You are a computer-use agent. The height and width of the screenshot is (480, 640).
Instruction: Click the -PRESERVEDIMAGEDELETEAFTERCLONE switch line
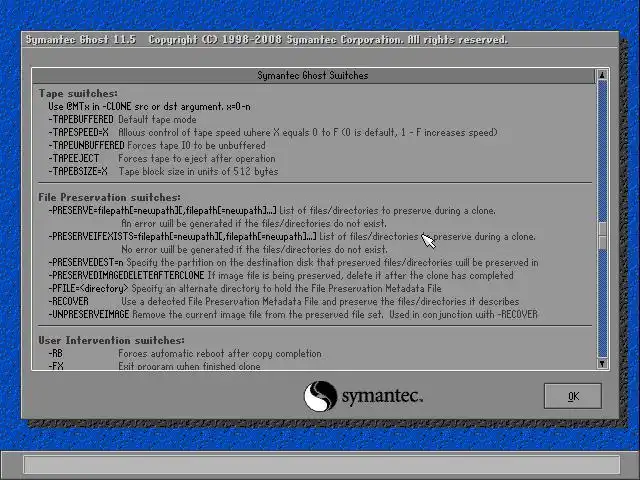coord(281,276)
